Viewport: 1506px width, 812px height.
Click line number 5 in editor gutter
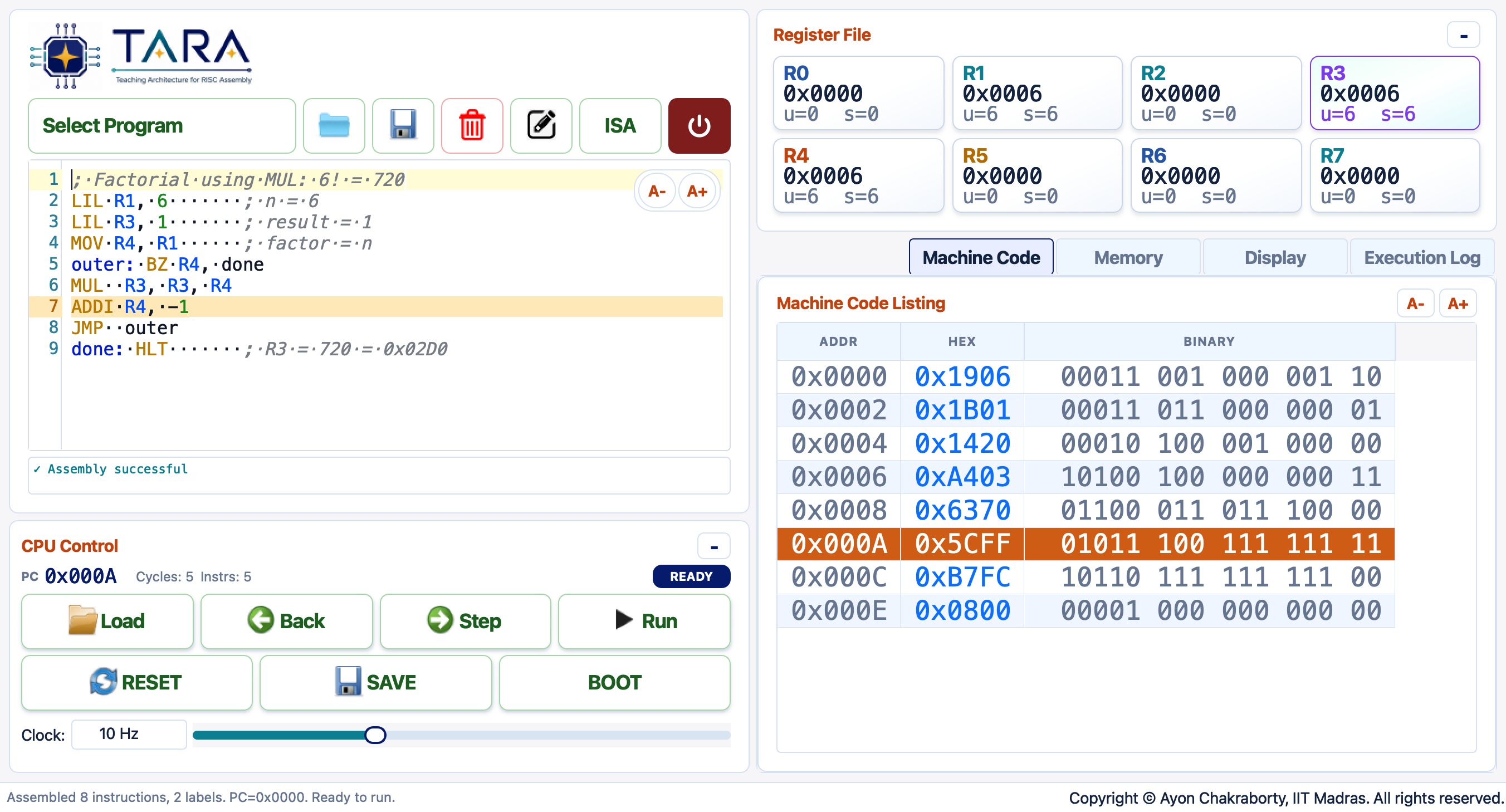pyautogui.click(x=53, y=264)
